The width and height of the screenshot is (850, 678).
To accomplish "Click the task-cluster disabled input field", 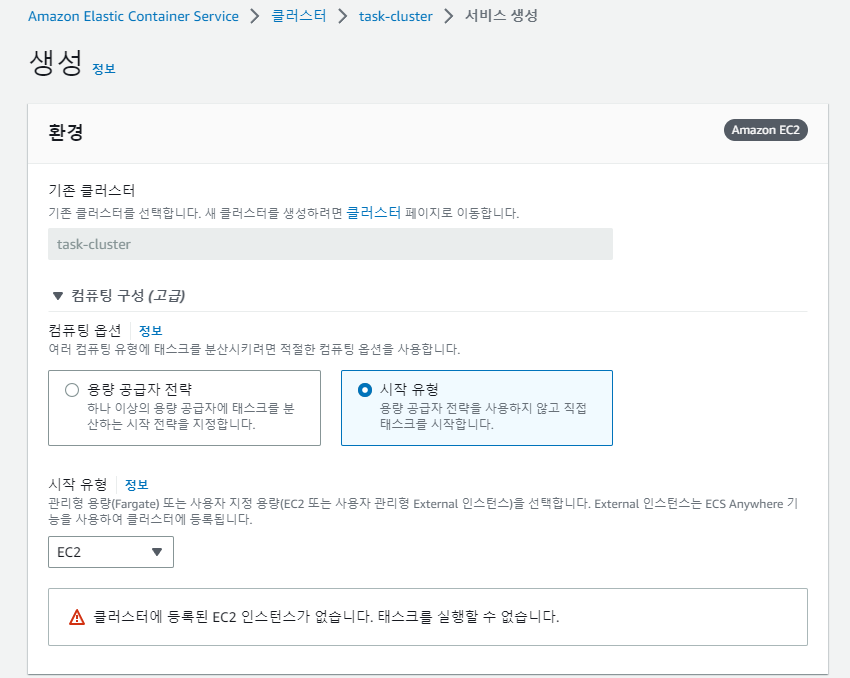I will (330, 244).
